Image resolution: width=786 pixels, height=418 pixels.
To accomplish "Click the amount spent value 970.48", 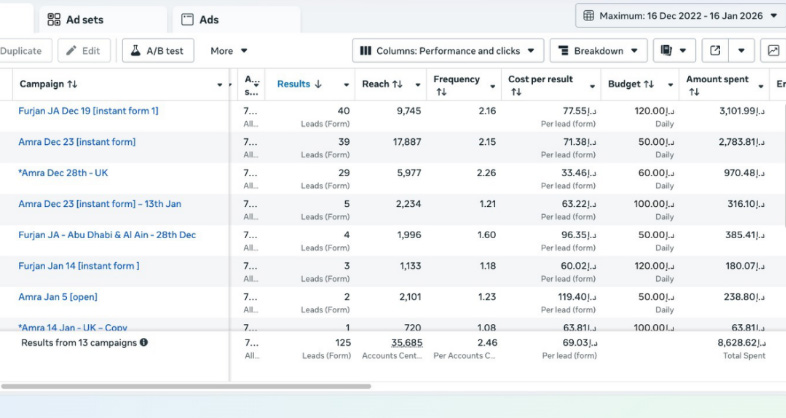I will coord(744,173).
